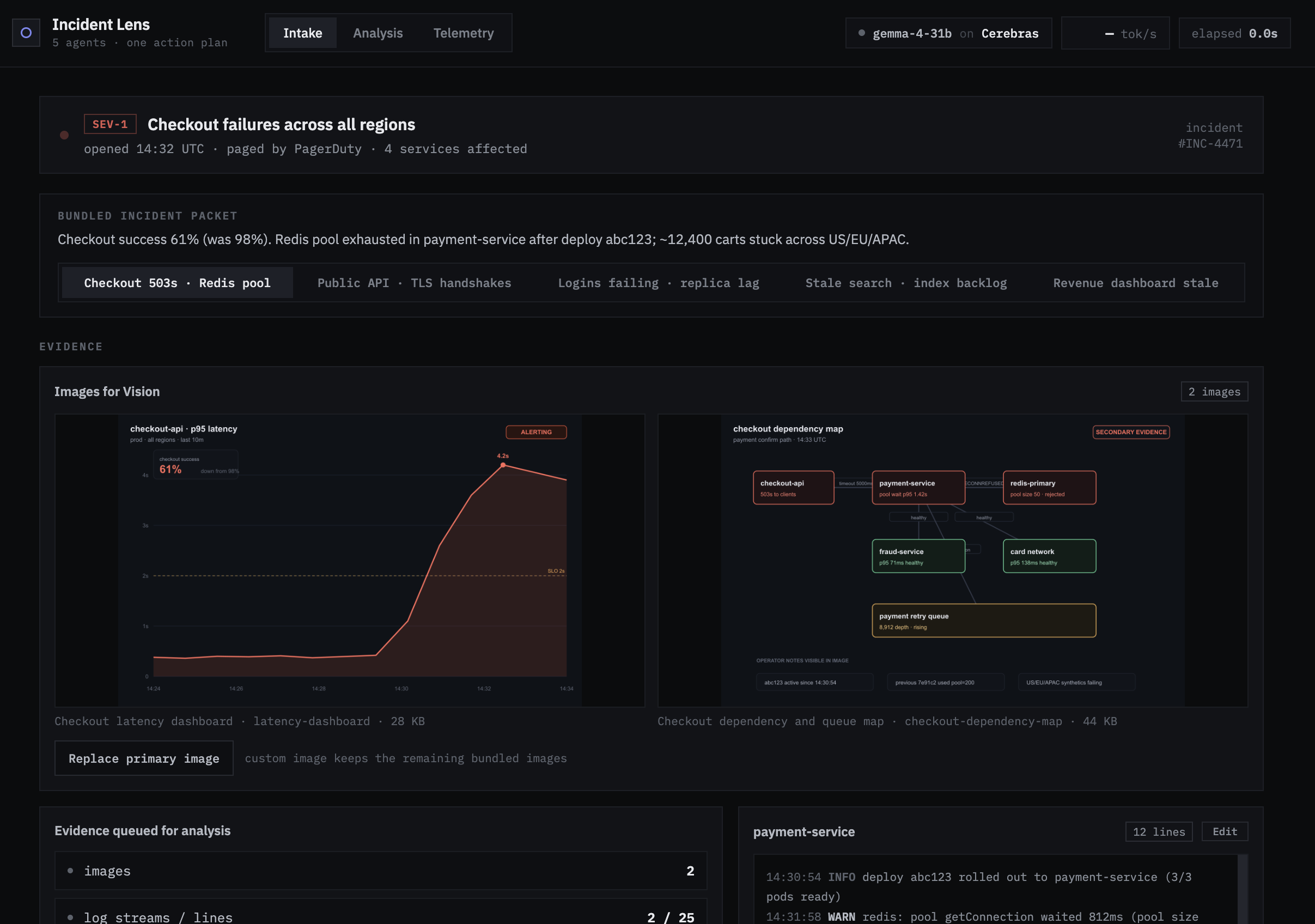Viewport: 1315px width, 924px height.
Task: Pick the Logins failing replica lag scenario
Action: pyautogui.click(x=658, y=283)
